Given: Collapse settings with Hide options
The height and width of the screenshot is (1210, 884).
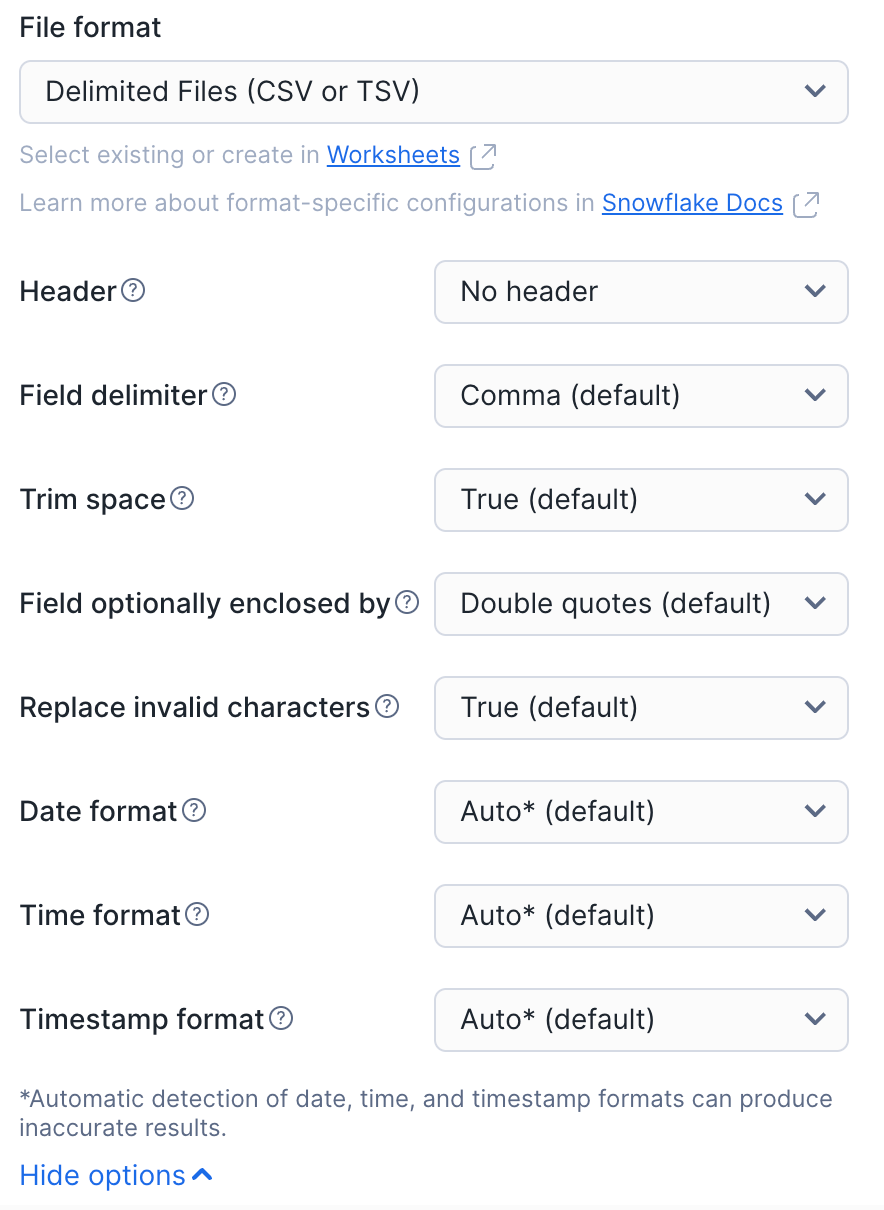Looking at the screenshot, I should coord(116,1175).
